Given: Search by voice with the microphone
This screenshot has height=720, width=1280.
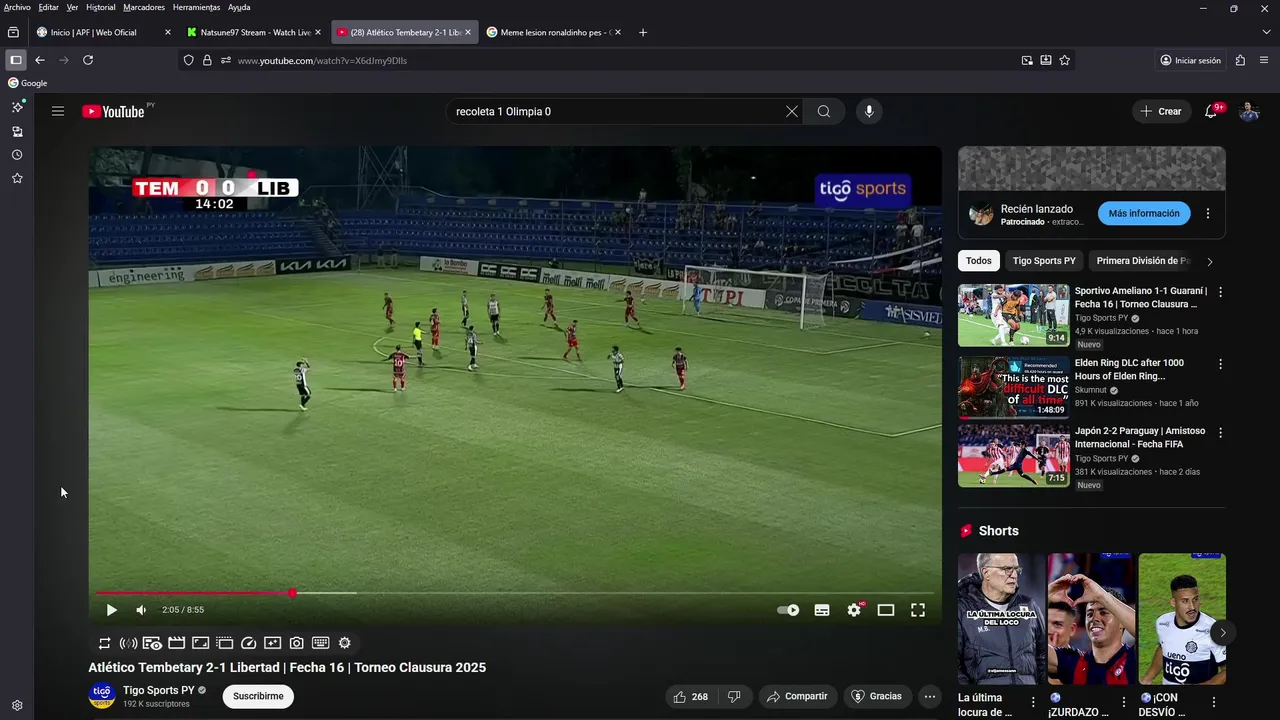Looking at the screenshot, I should point(869,111).
